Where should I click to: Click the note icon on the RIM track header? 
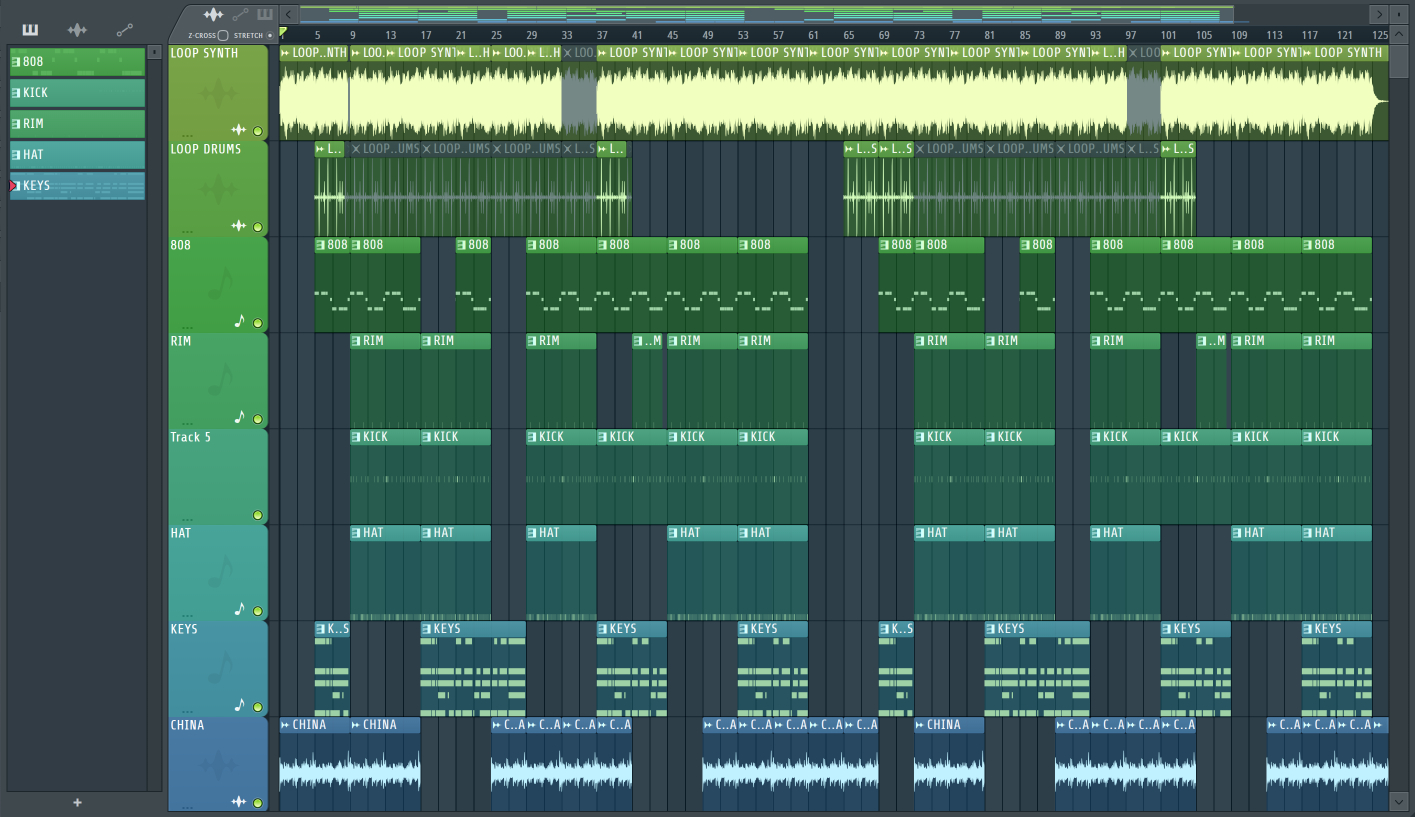tap(241, 419)
